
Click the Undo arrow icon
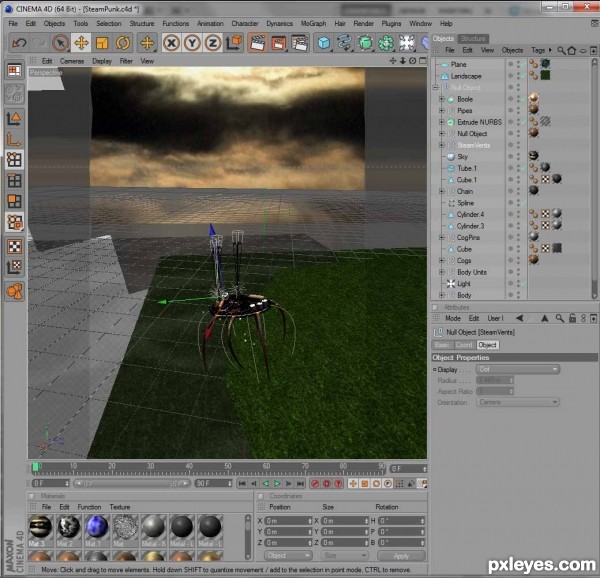[19, 43]
